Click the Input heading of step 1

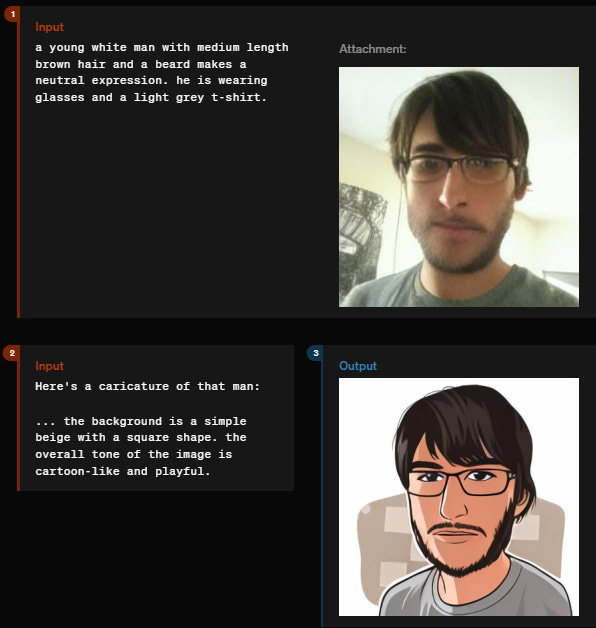click(x=49, y=27)
